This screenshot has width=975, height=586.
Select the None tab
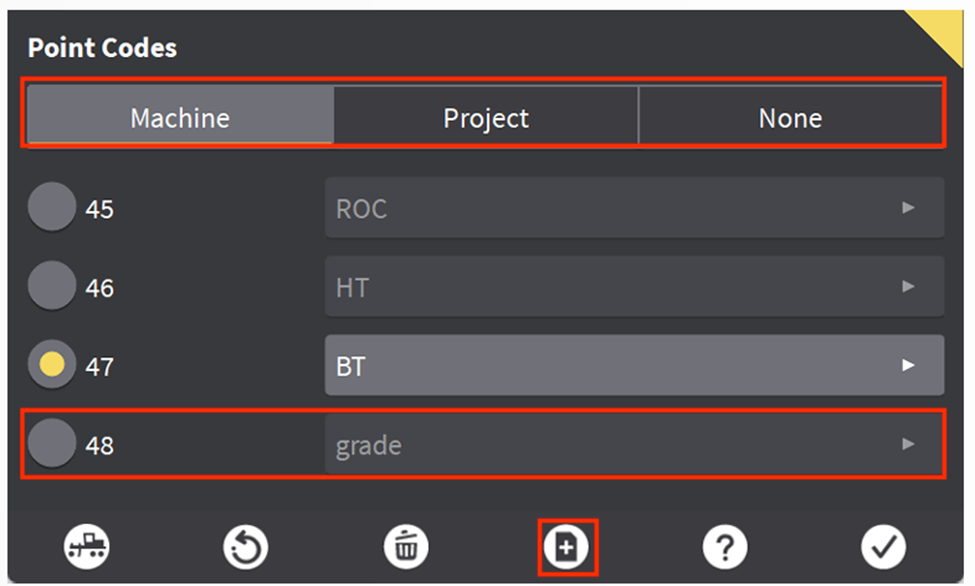tap(790, 118)
